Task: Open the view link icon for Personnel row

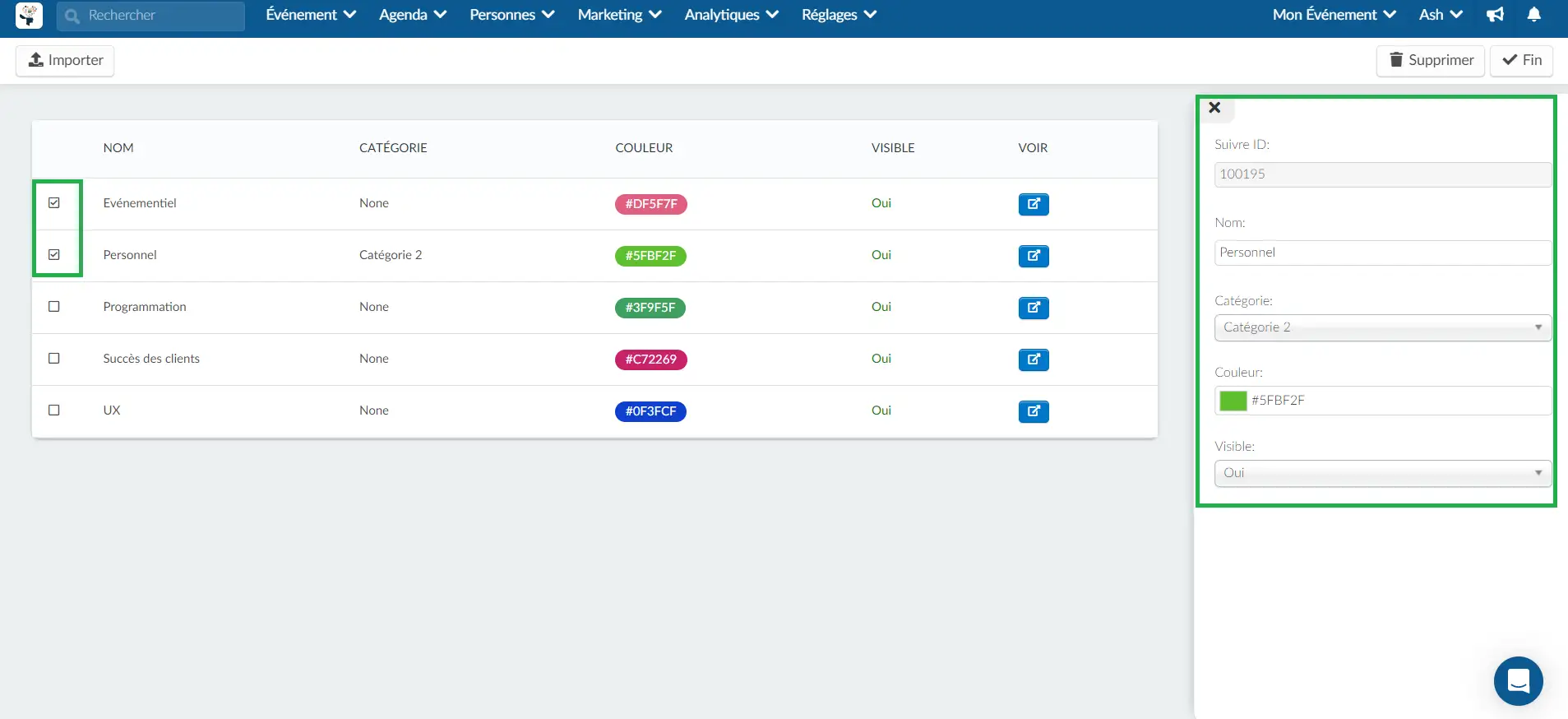Action: coord(1034,256)
